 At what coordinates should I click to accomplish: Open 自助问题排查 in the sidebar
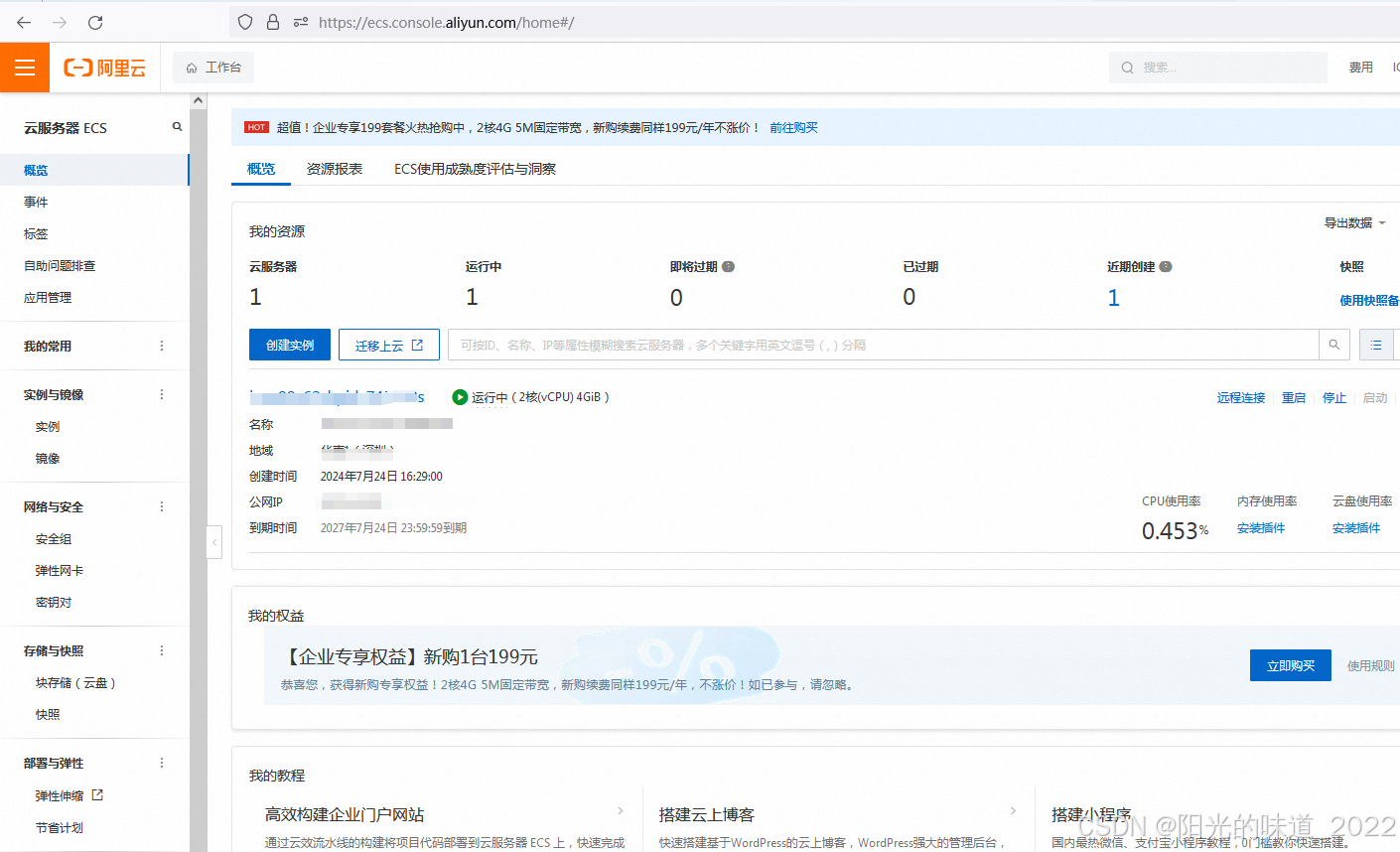60,266
